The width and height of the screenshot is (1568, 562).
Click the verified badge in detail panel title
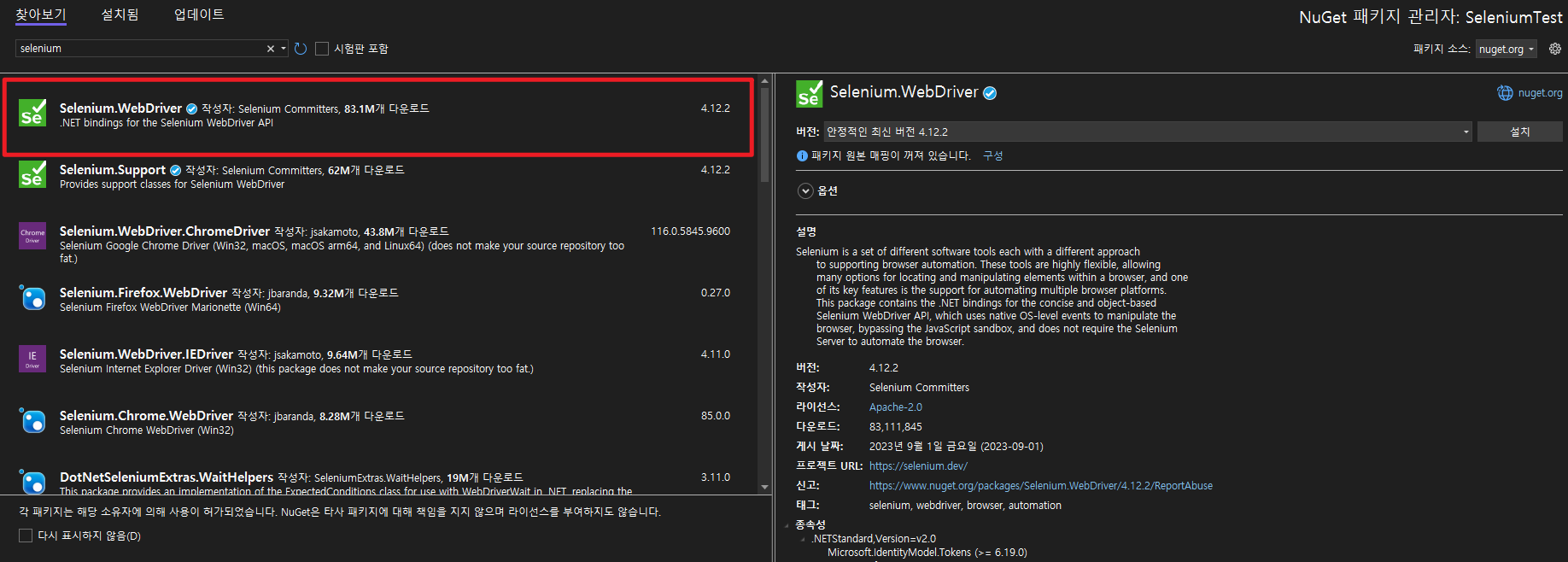point(990,93)
